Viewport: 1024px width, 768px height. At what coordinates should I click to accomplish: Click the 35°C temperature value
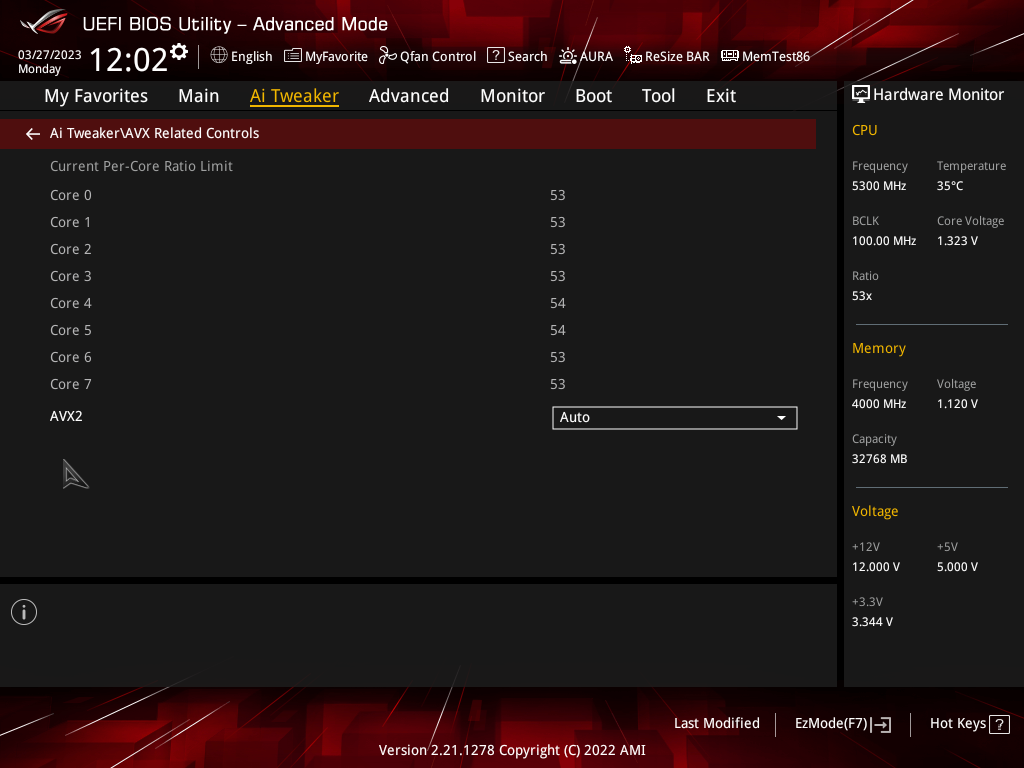(950, 186)
